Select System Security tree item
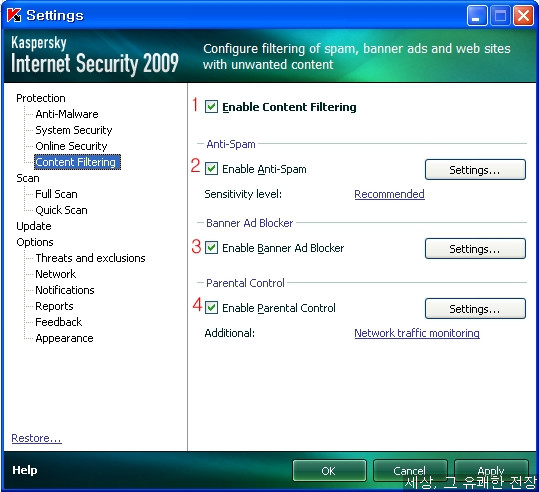 pos(74,130)
